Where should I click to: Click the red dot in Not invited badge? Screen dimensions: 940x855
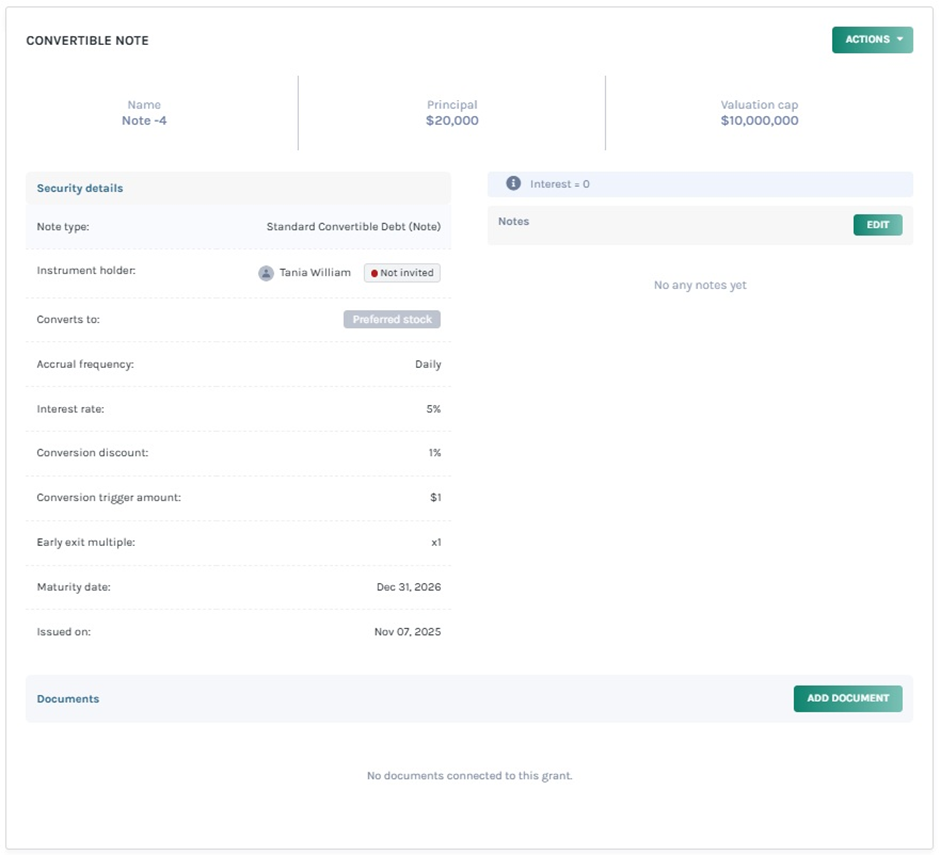click(374, 273)
